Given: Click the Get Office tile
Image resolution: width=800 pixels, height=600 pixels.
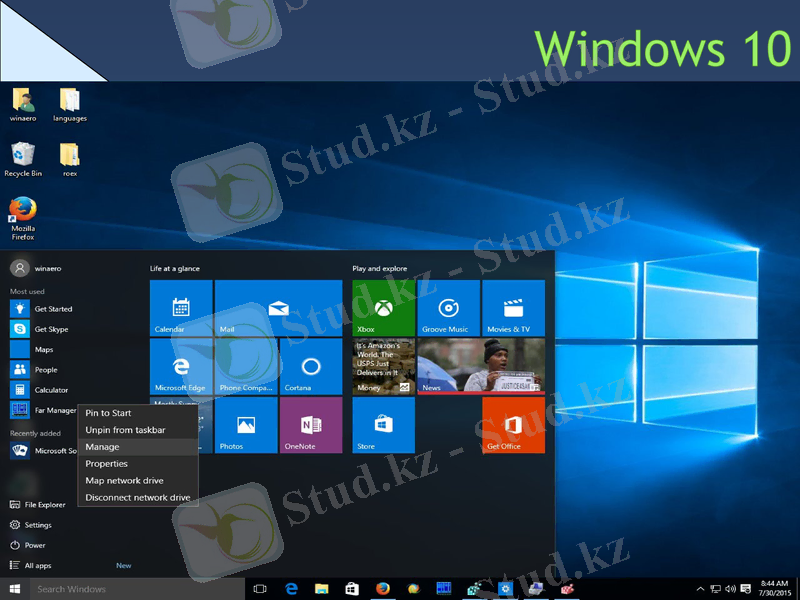Looking at the screenshot, I should pyautogui.click(x=513, y=425).
